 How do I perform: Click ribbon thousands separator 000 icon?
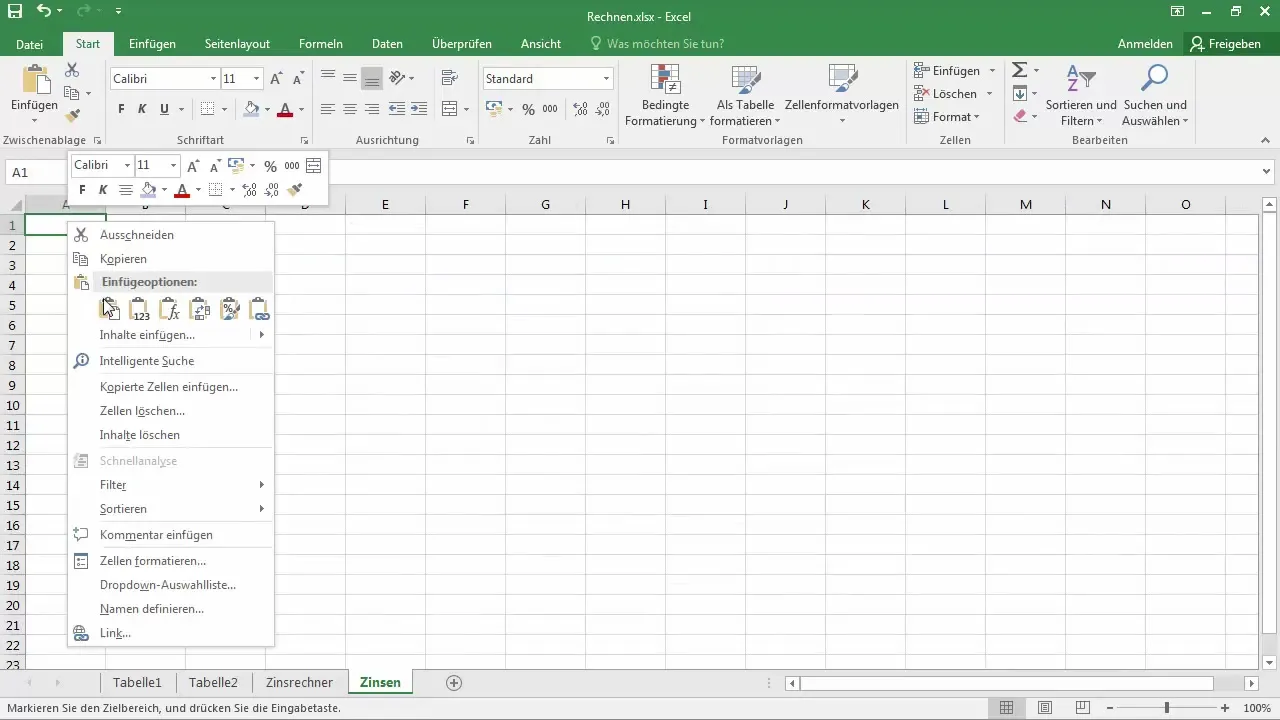click(x=550, y=109)
